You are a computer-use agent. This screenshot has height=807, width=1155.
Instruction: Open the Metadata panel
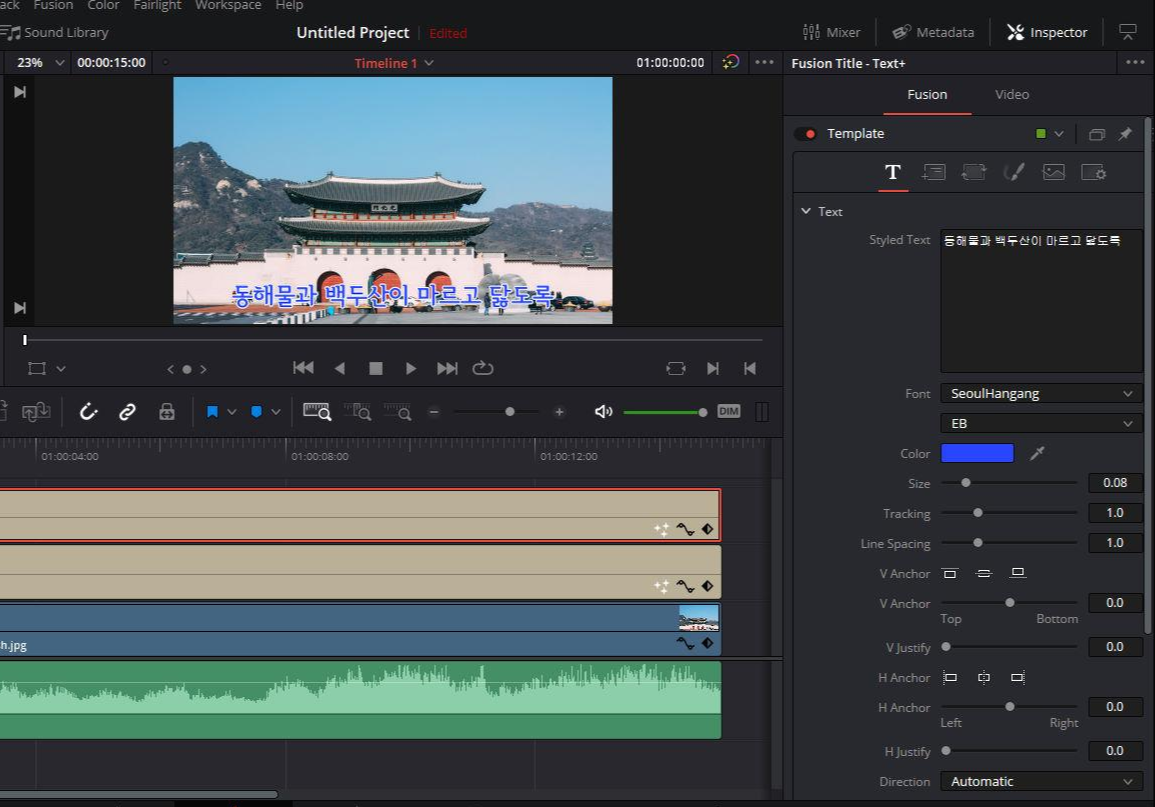coord(933,32)
